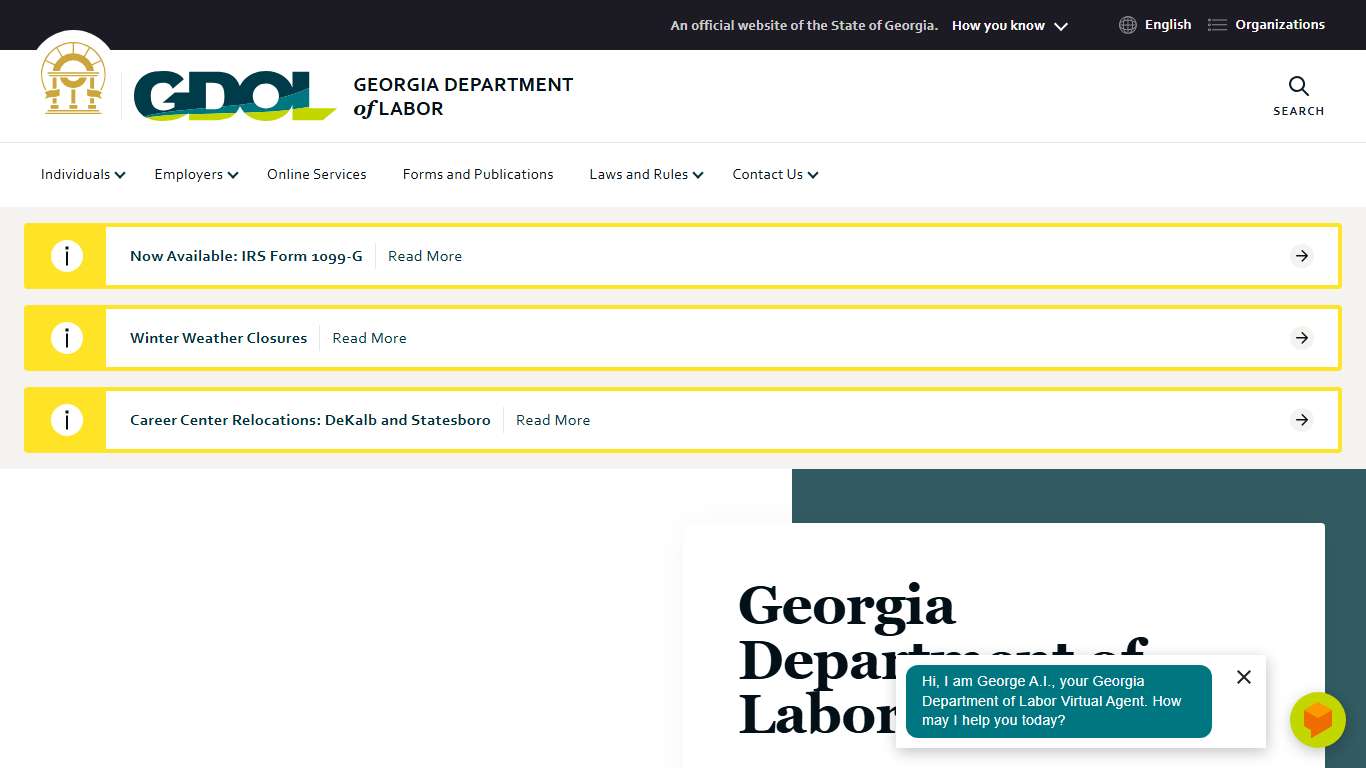Click Read More for Career Center Relocations

pyautogui.click(x=553, y=419)
